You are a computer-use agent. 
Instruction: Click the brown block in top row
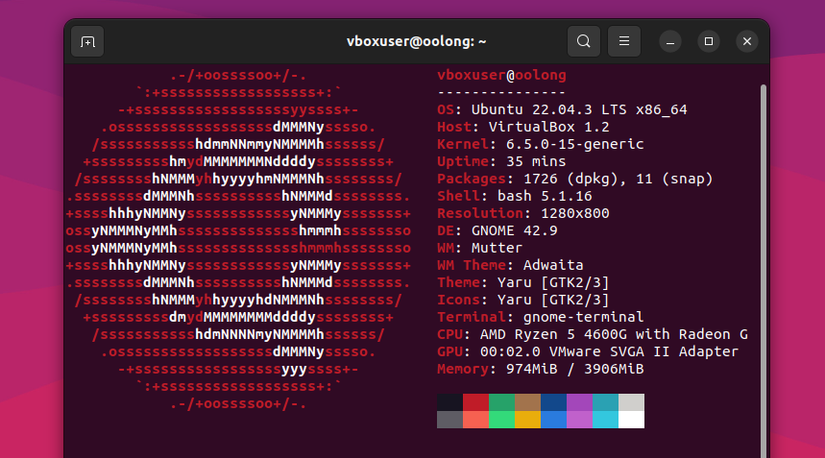pos(528,402)
